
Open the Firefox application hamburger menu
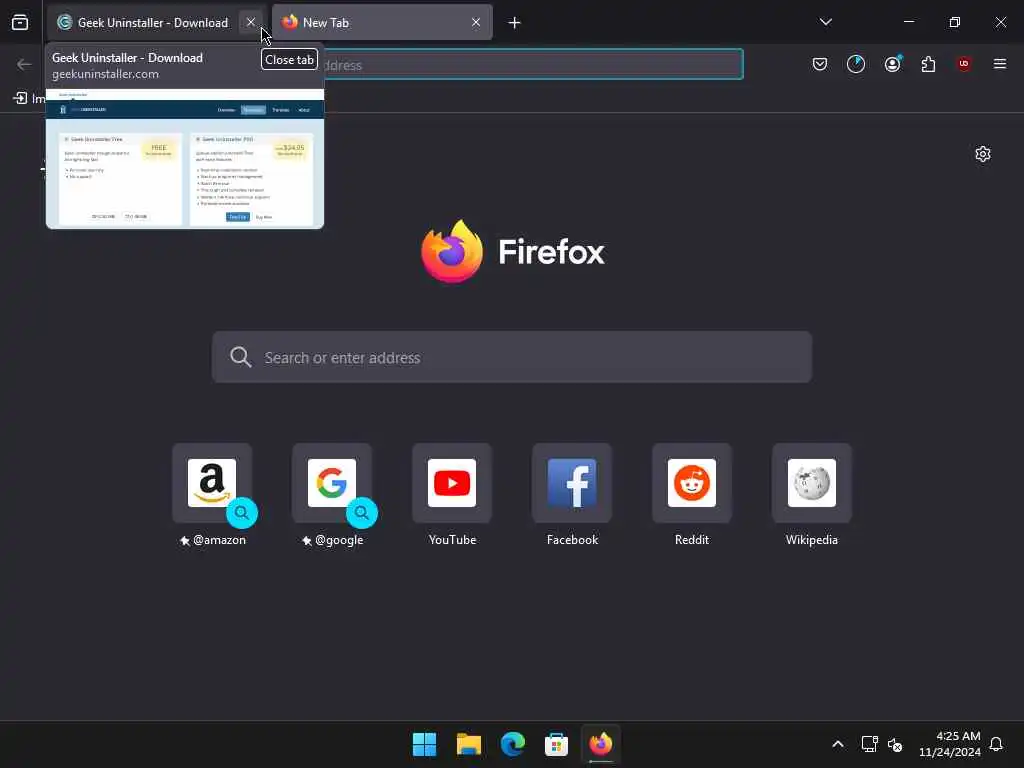click(x=1000, y=64)
